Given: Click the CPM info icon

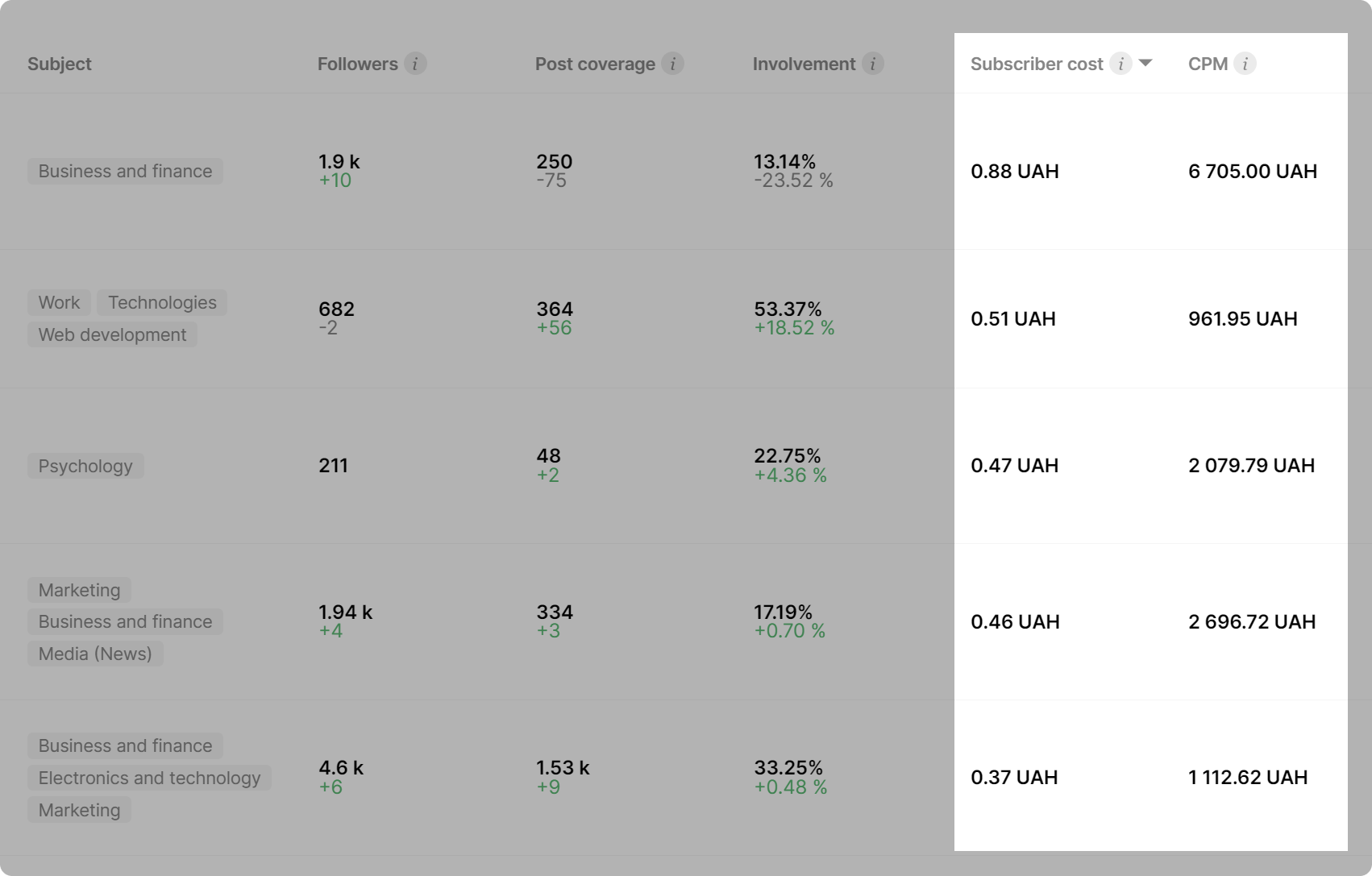Looking at the screenshot, I should coord(1245,64).
